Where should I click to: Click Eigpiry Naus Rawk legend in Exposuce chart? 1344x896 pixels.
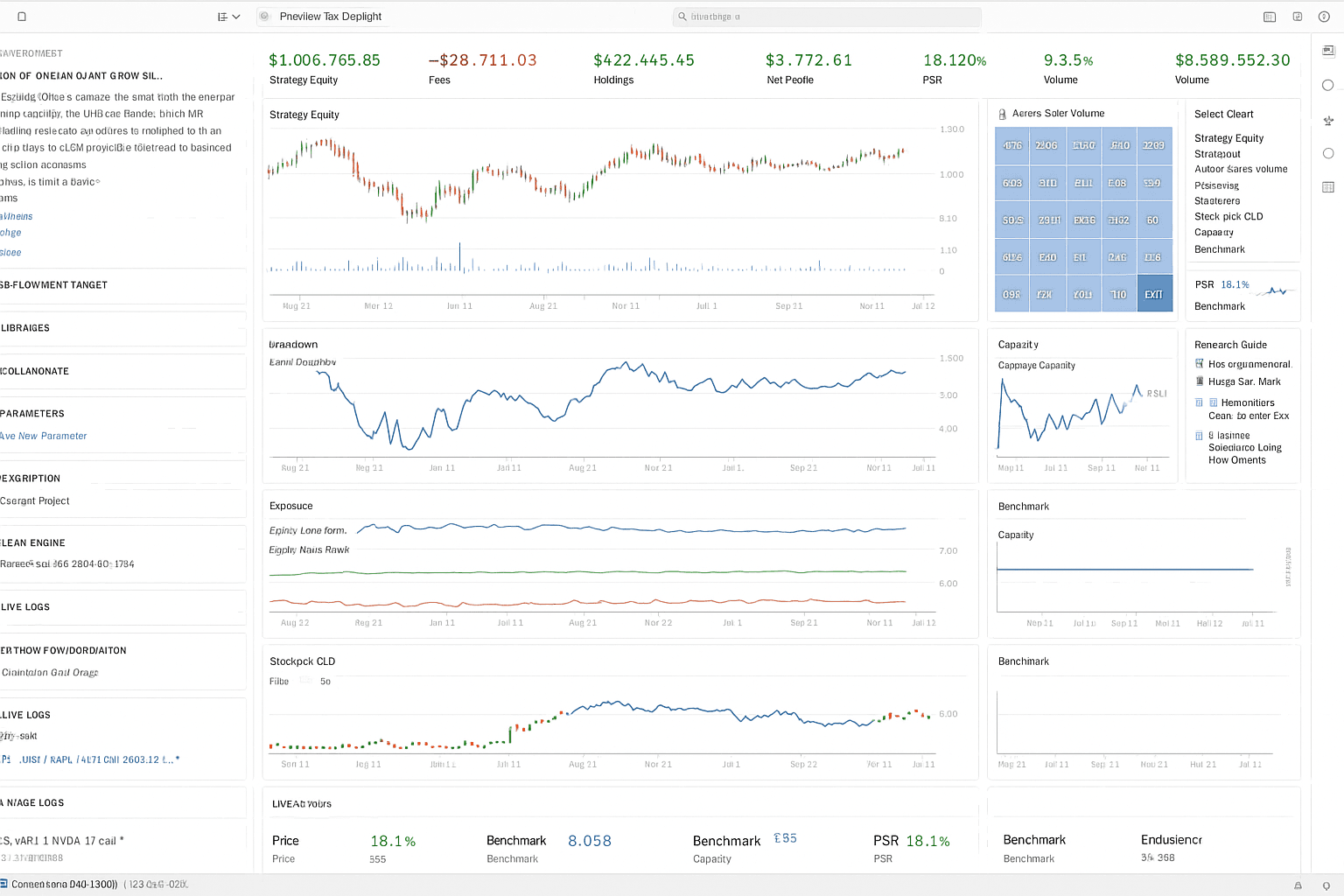309,549
